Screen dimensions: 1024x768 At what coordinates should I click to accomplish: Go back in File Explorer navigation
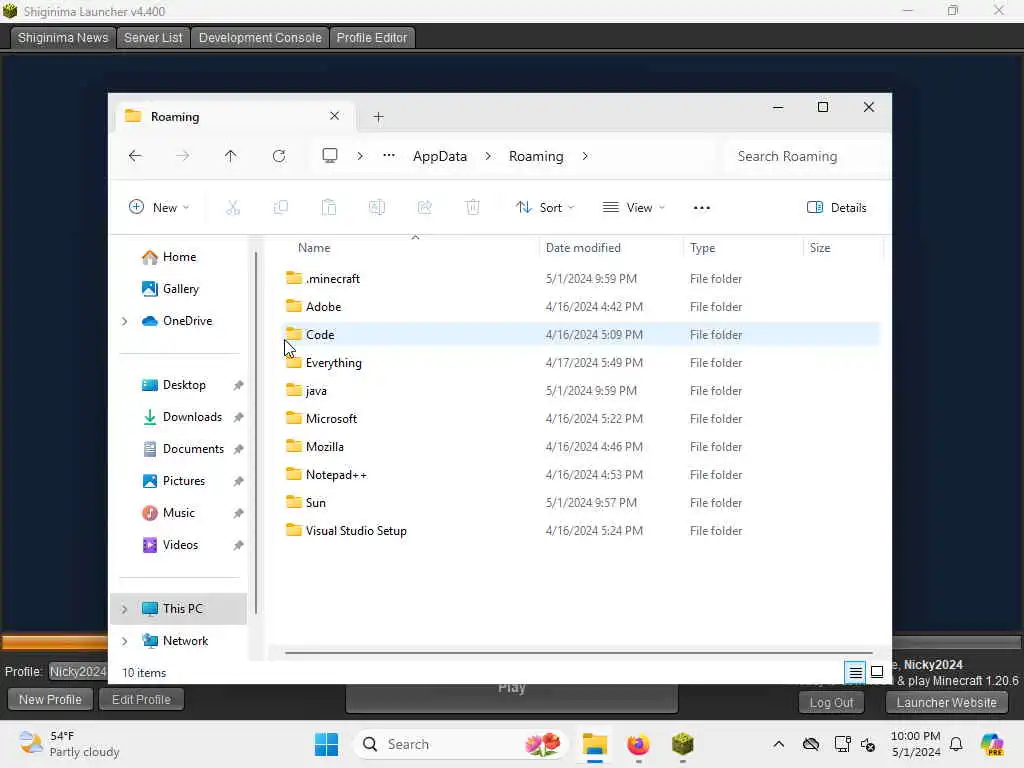pos(135,156)
